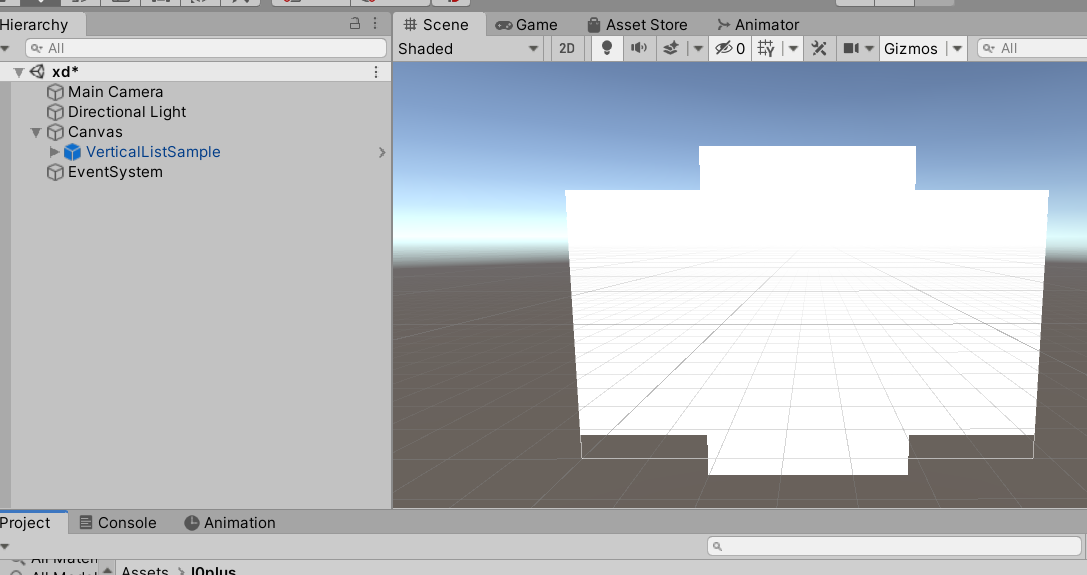Select EventSystem in Hierarchy
This screenshot has height=575, width=1087.
[x=115, y=172]
